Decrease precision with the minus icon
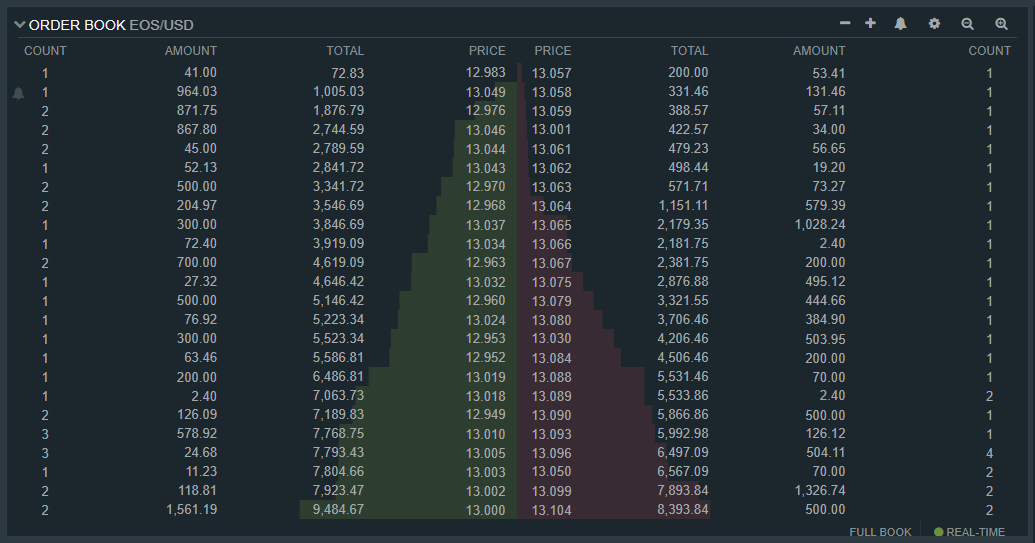This screenshot has height=543, width=1035. [845, 23]
